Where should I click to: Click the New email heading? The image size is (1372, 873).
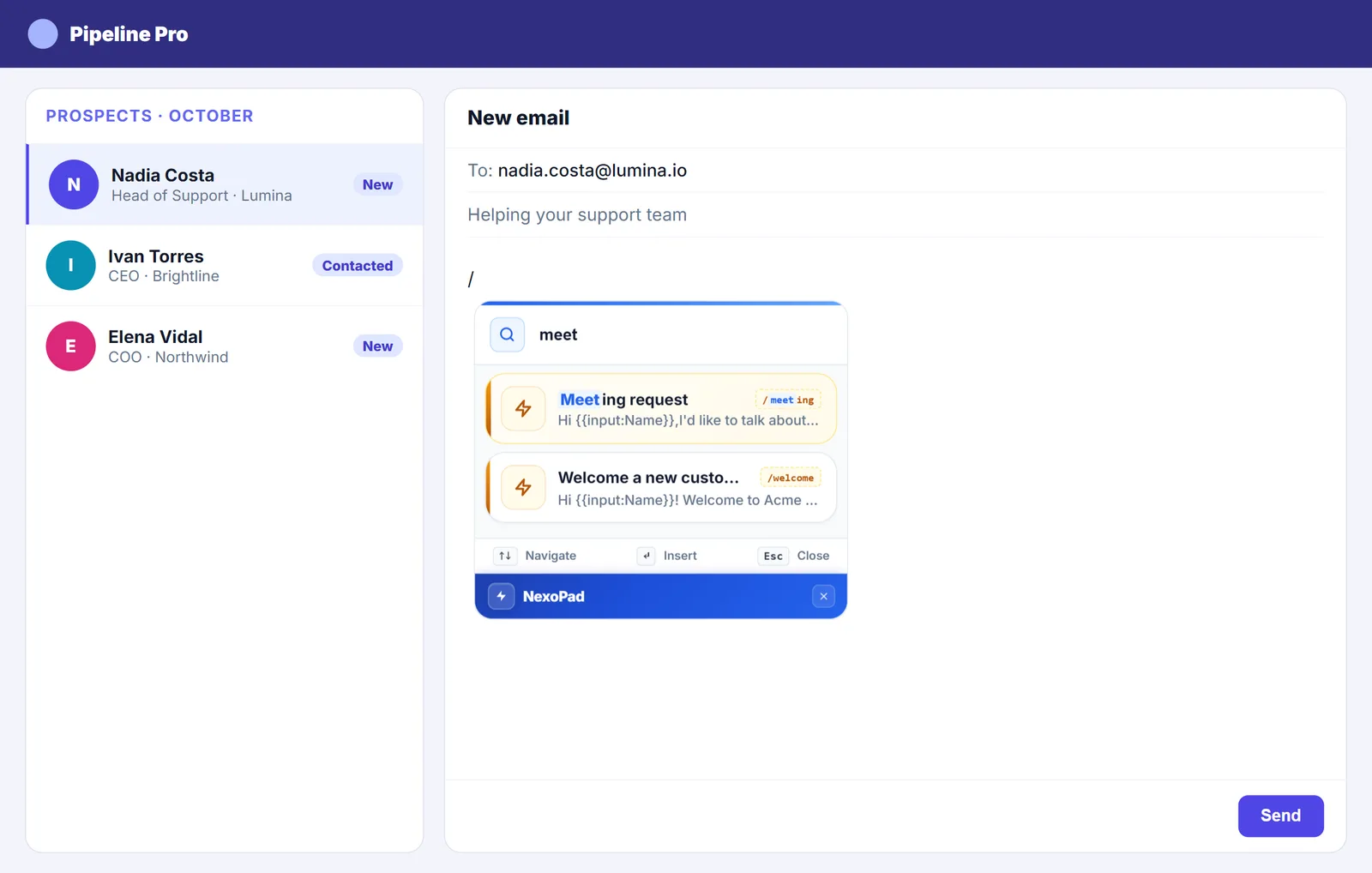pos(518,118)
